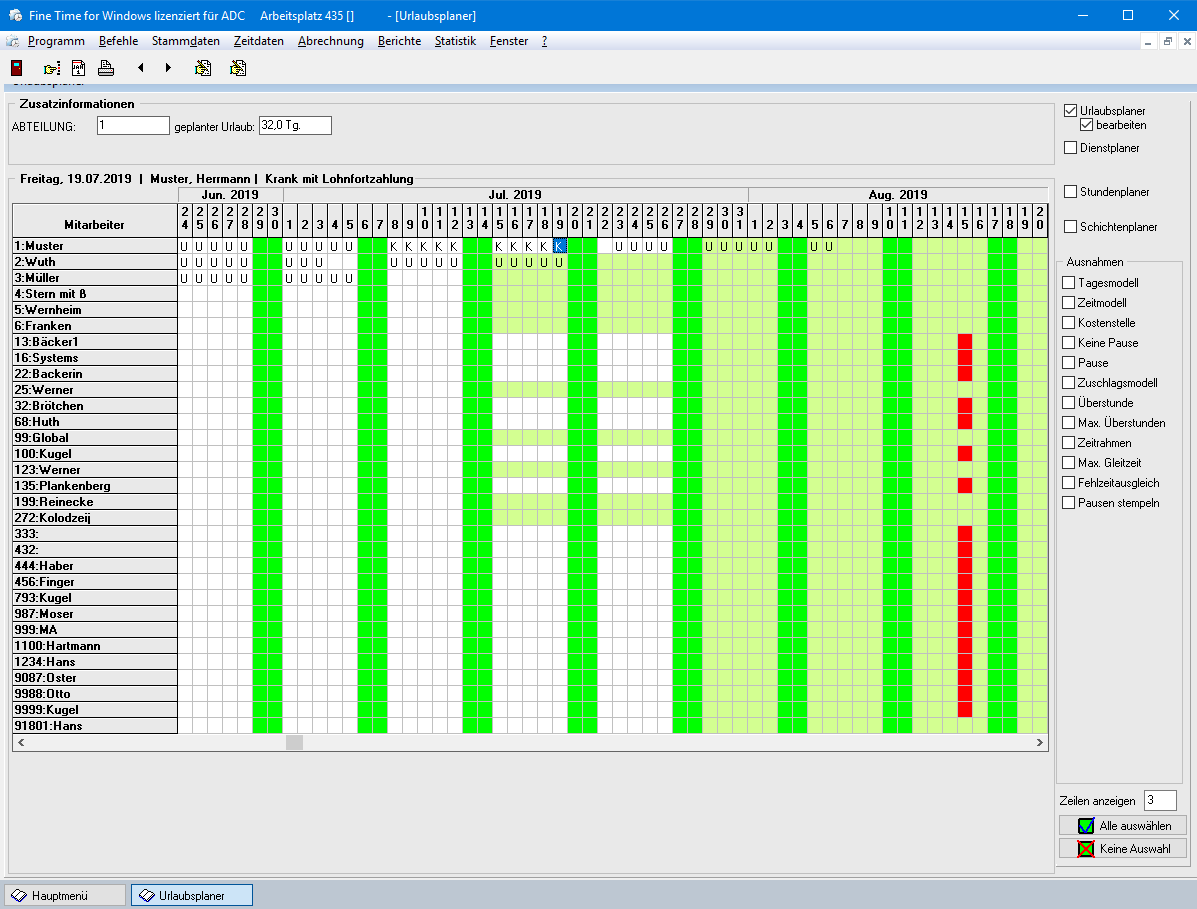Image resolution: width=1197 pixels, height=909 pixels.
Task: Enable the Überstunde checkbox
Action: pyautogui.click(x=1069, y=402)
